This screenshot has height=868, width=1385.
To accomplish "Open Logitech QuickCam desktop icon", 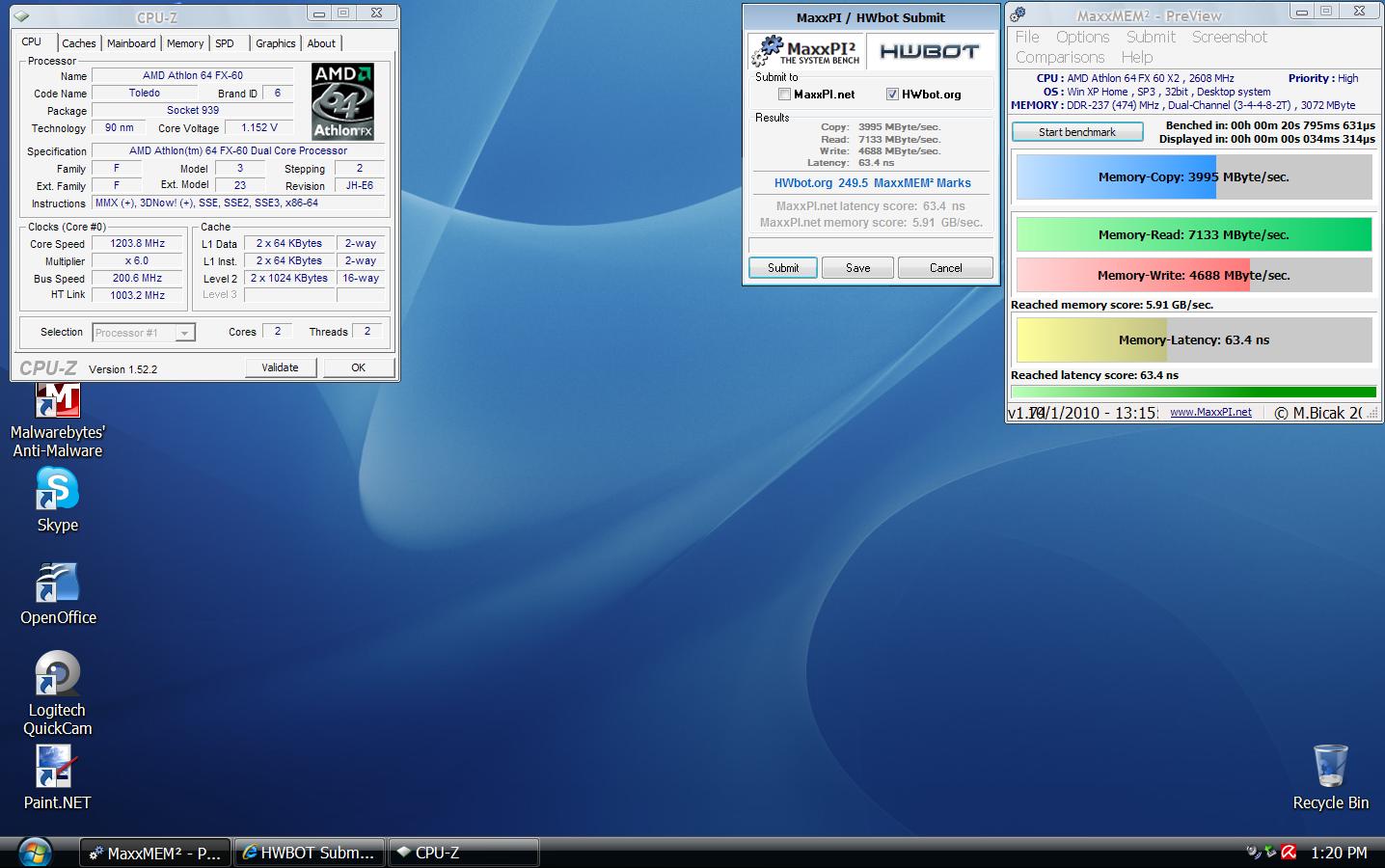I will pos(57,694).
